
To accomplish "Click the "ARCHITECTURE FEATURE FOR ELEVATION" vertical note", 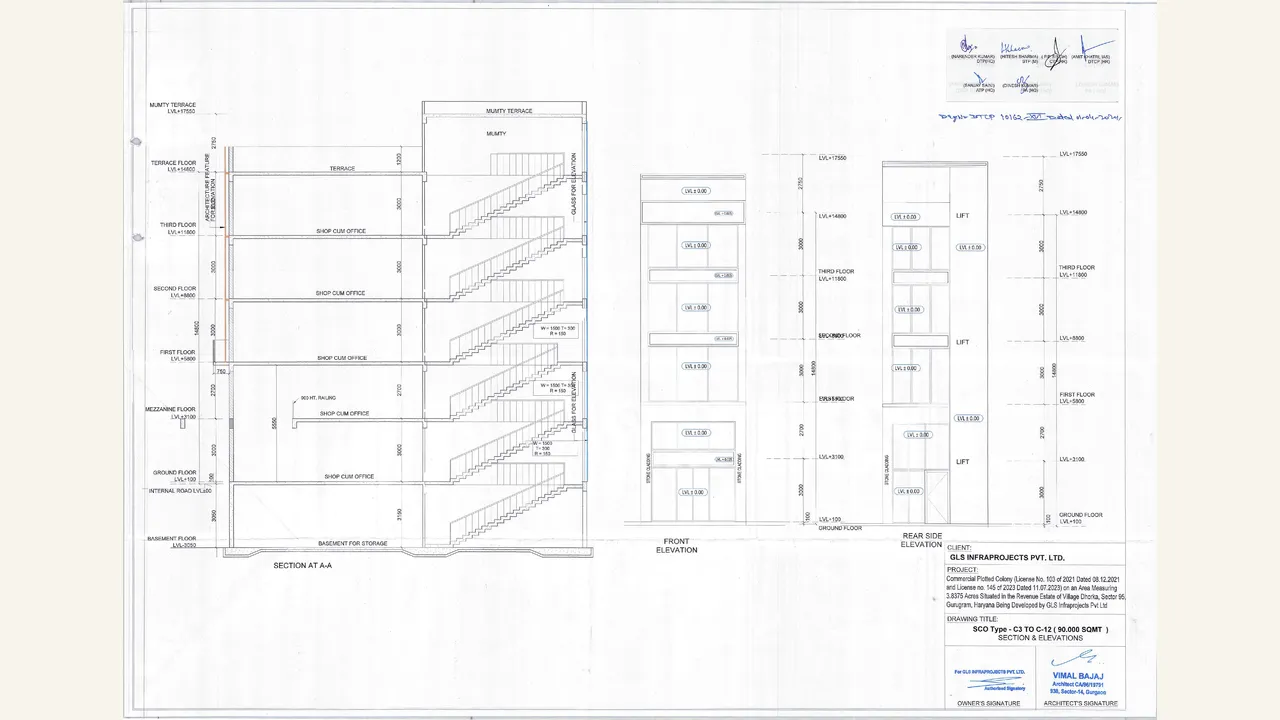I will (x=210, y=188).
